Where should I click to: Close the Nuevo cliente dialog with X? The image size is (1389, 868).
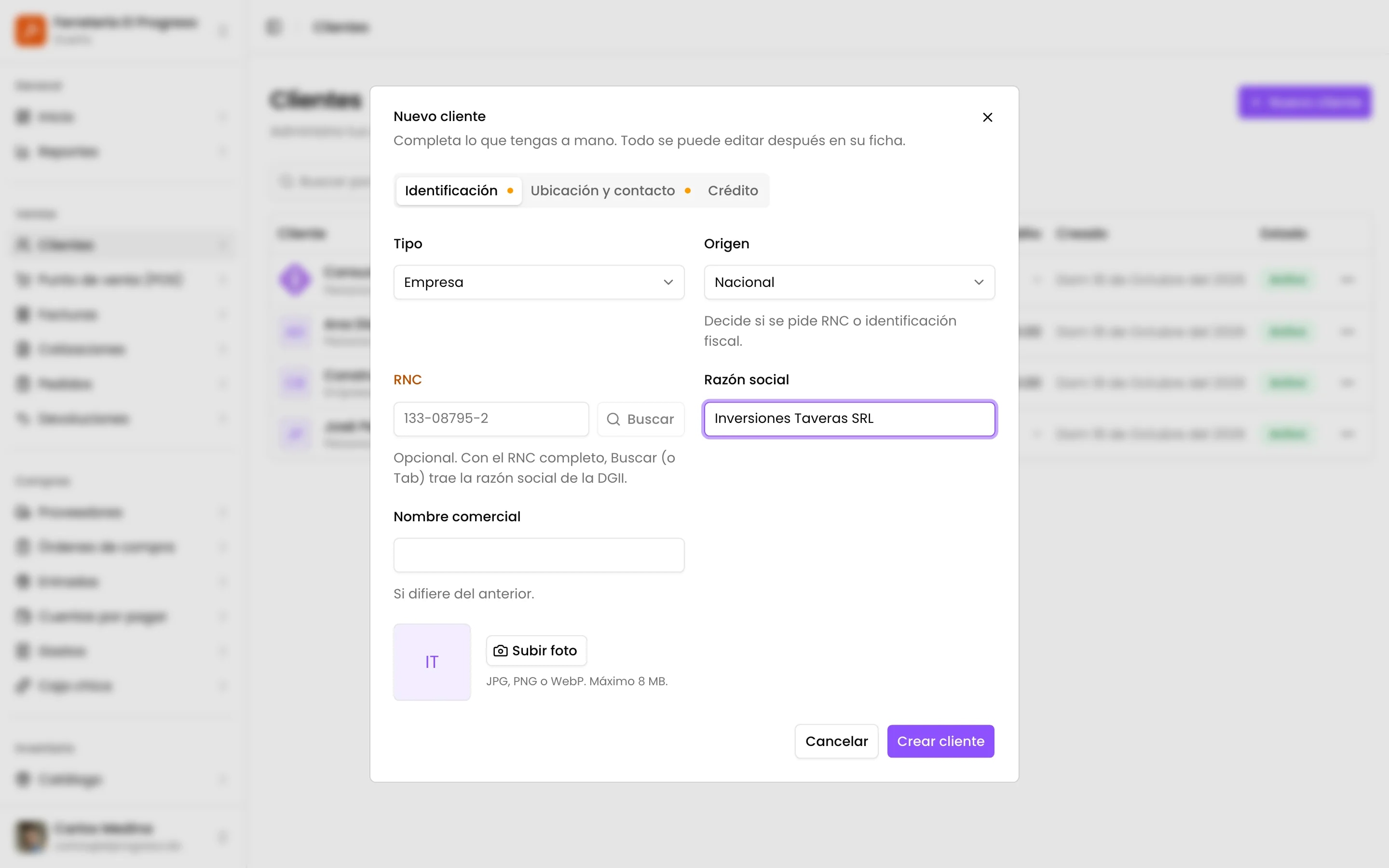987,117
